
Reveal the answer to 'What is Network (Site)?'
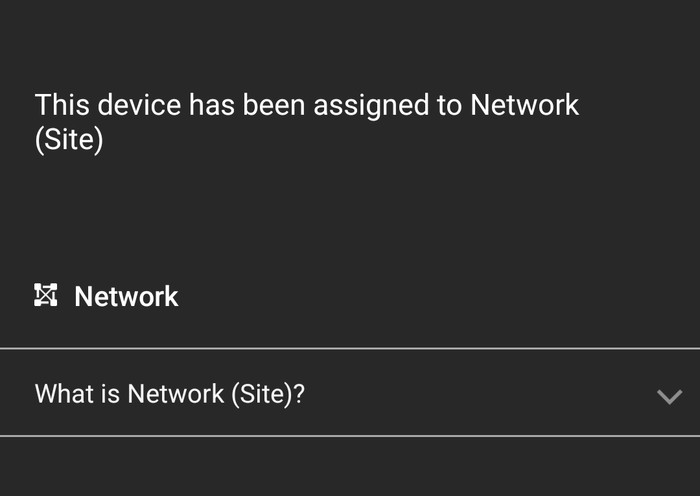tap(350, 393)
